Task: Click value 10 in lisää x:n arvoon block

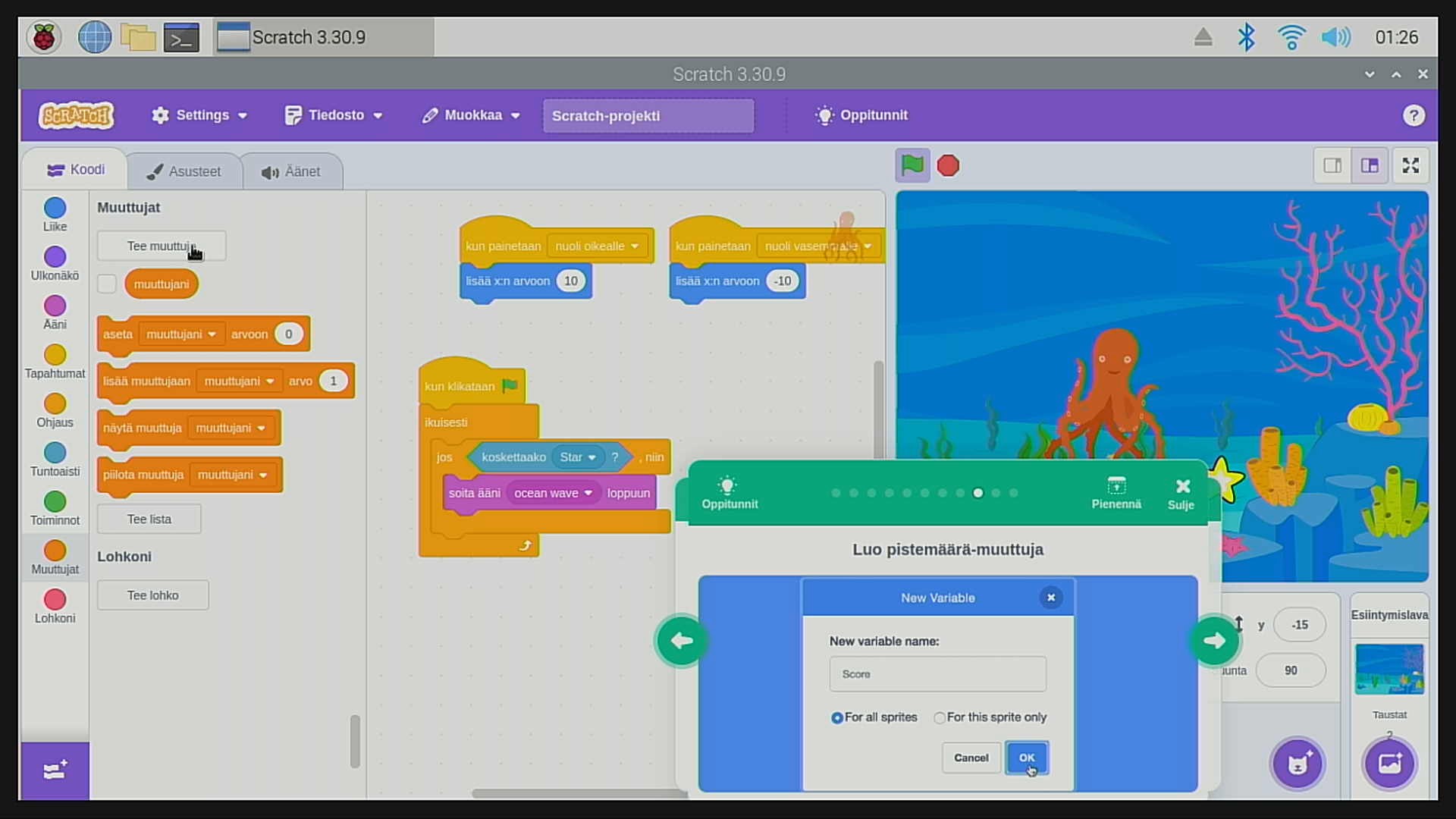Action: pos(570,281)
